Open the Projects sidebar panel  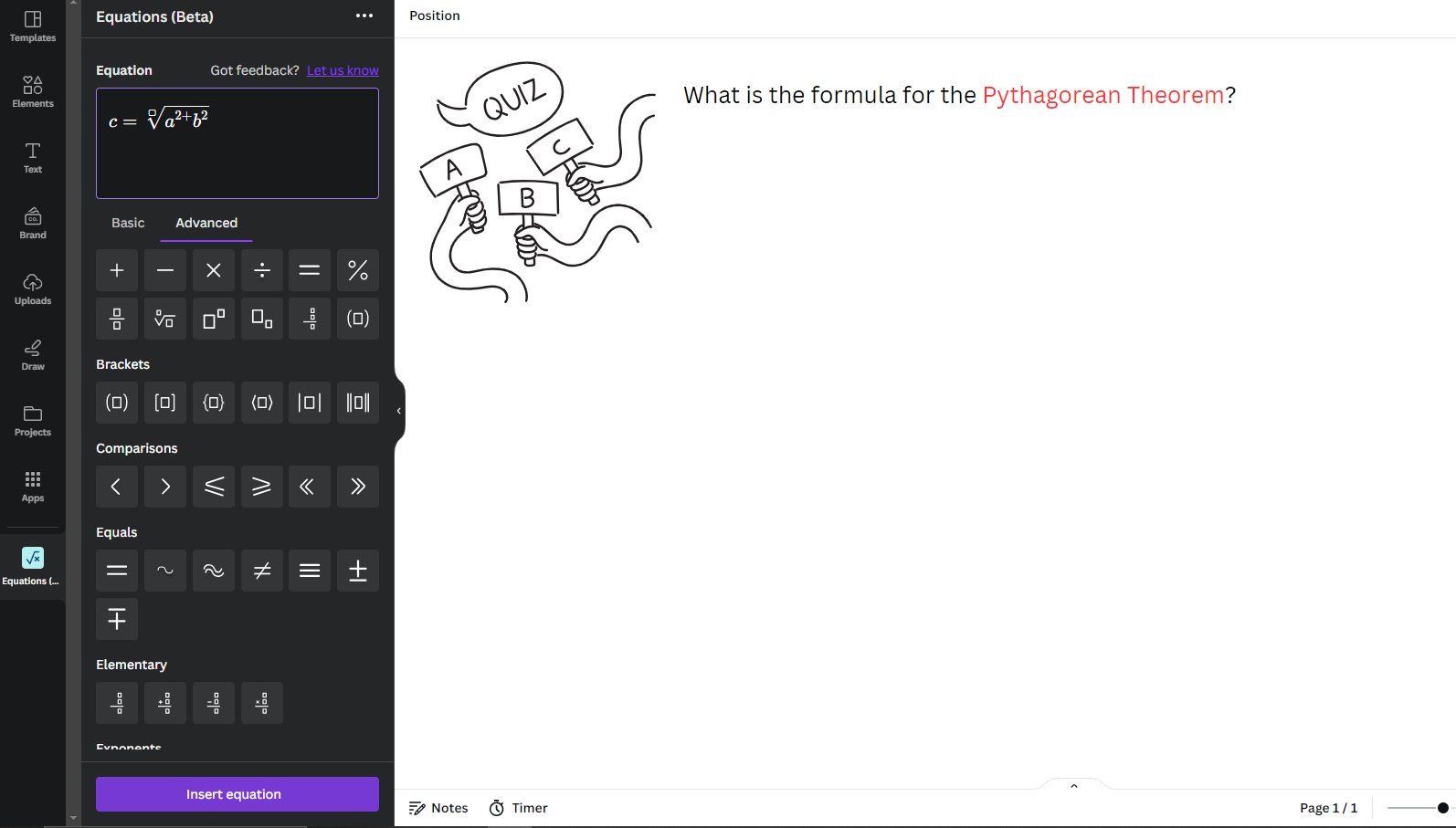33,421
